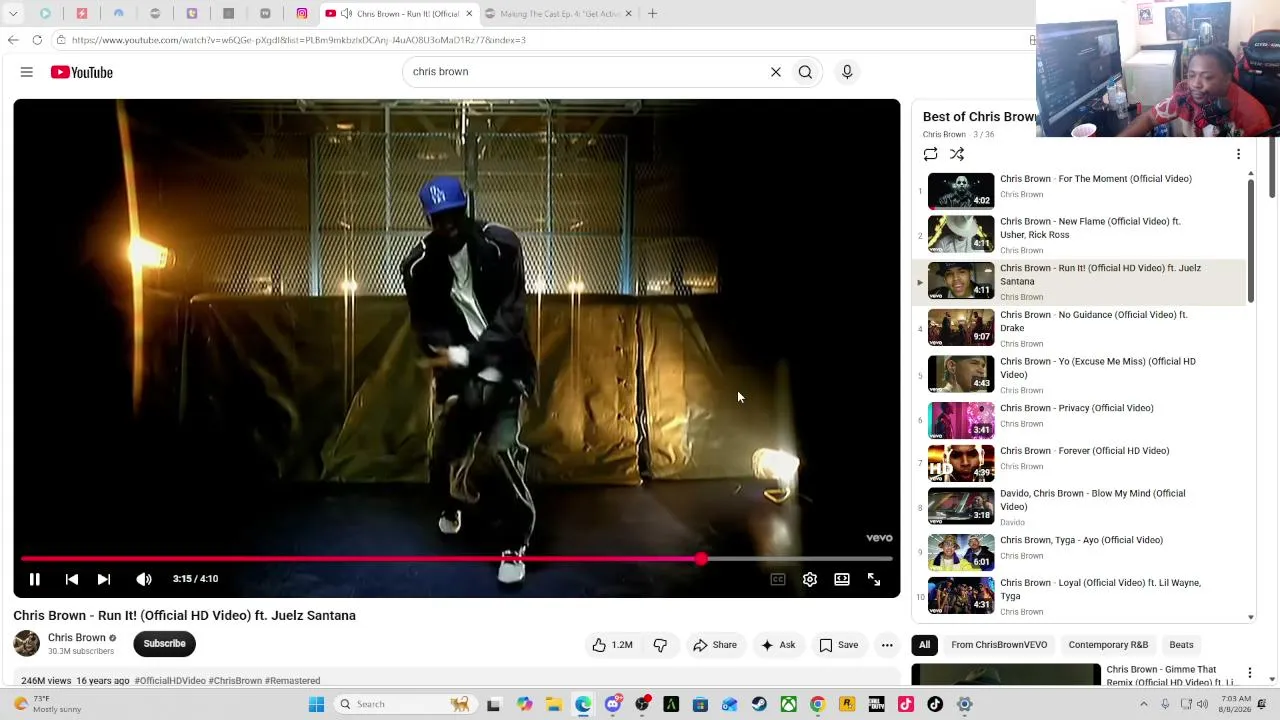Like the Run It! video

[612, 645]
